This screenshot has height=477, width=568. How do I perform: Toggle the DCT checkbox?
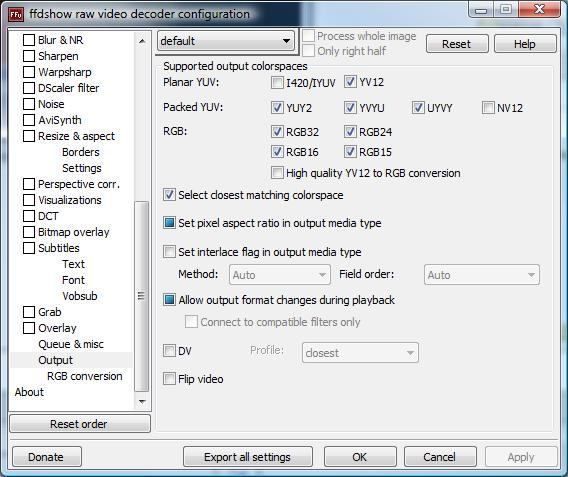(29, 216)
